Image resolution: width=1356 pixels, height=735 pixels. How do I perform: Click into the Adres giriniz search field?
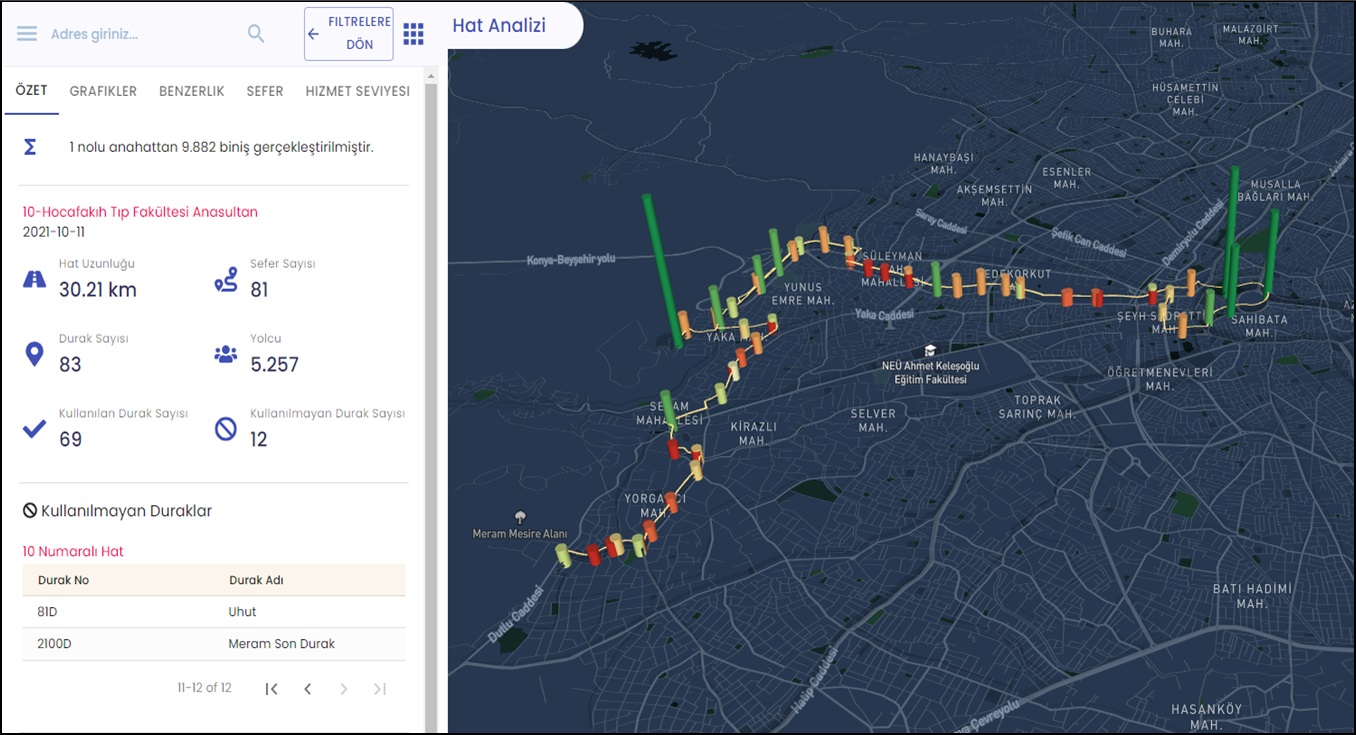tap(140, 34)
